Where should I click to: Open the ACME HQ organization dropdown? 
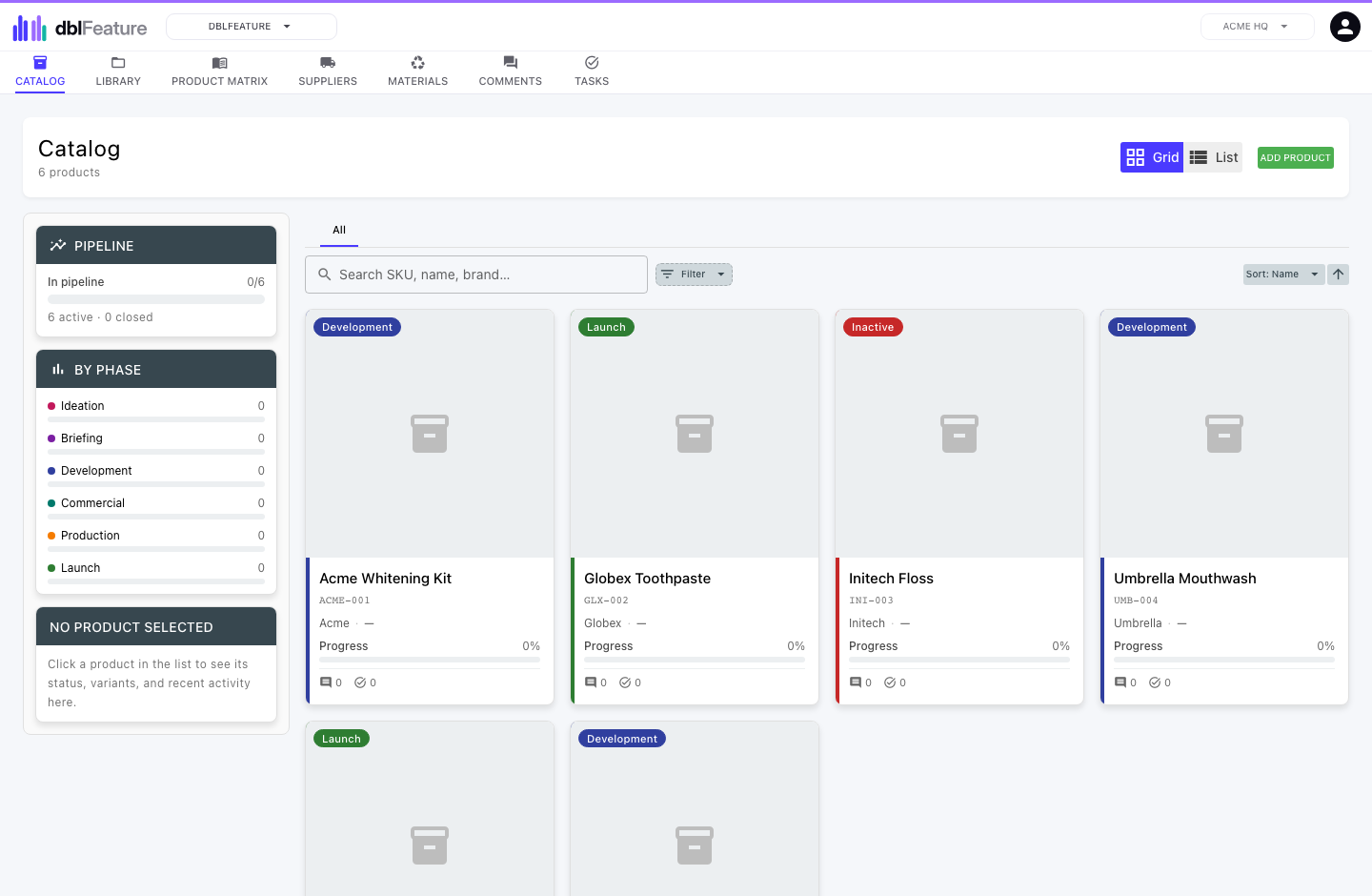click(1257, 27)
